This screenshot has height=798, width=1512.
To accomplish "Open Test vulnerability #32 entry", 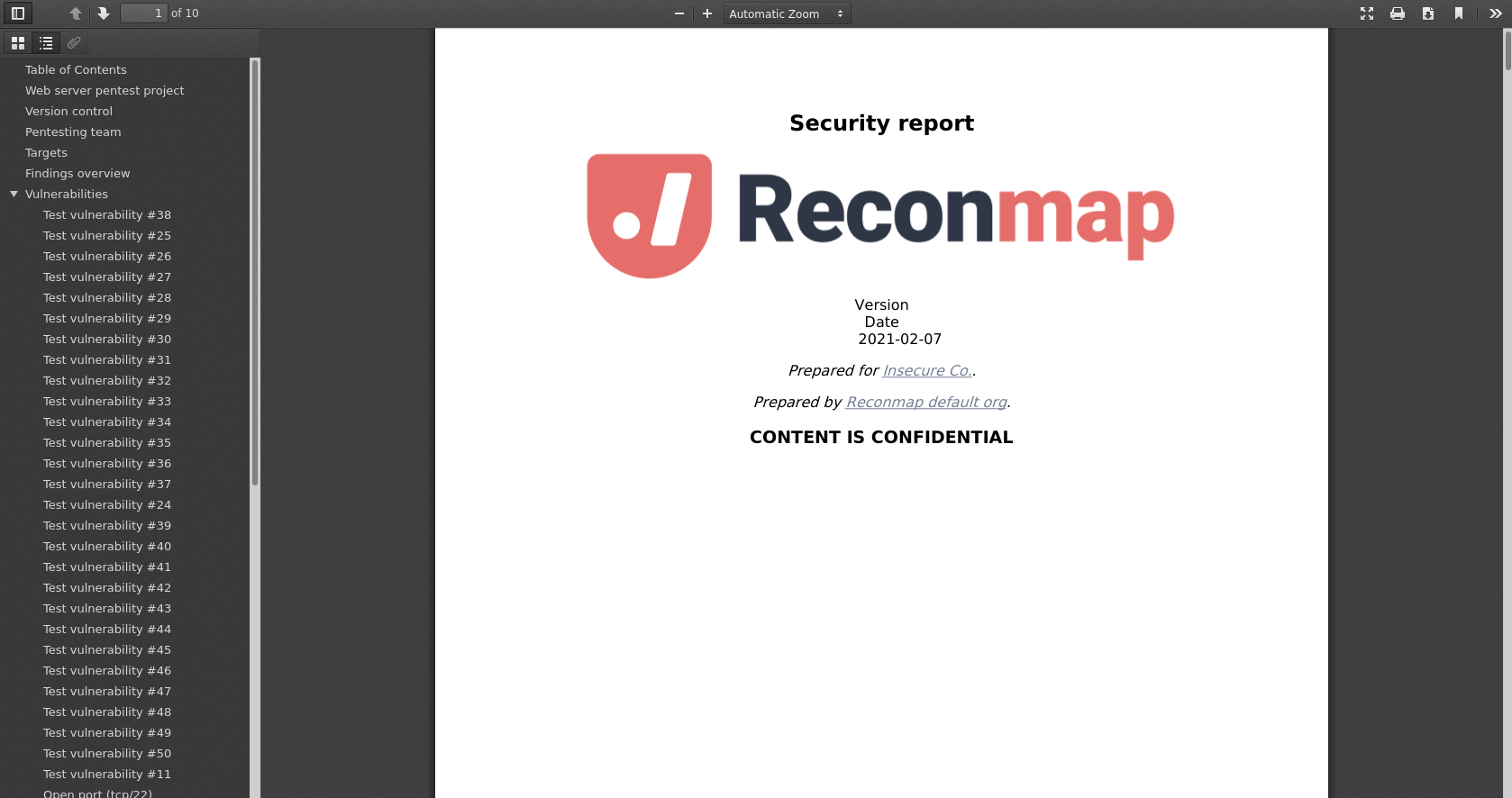I will pos(107,380).
